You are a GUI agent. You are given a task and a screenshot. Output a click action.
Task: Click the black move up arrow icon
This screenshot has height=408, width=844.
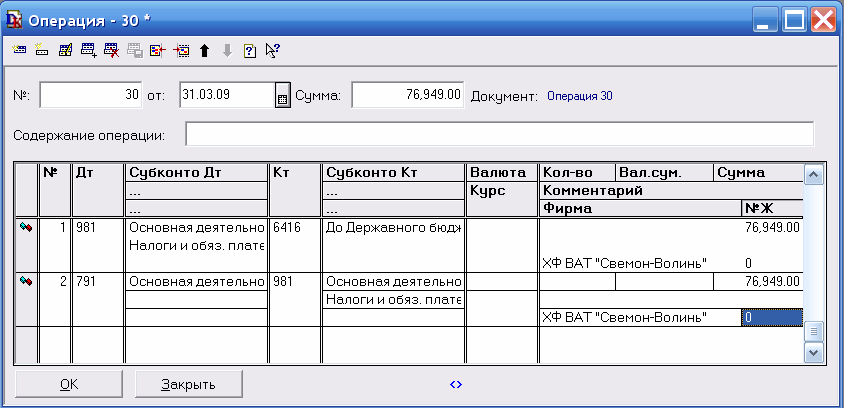point(204,49)
